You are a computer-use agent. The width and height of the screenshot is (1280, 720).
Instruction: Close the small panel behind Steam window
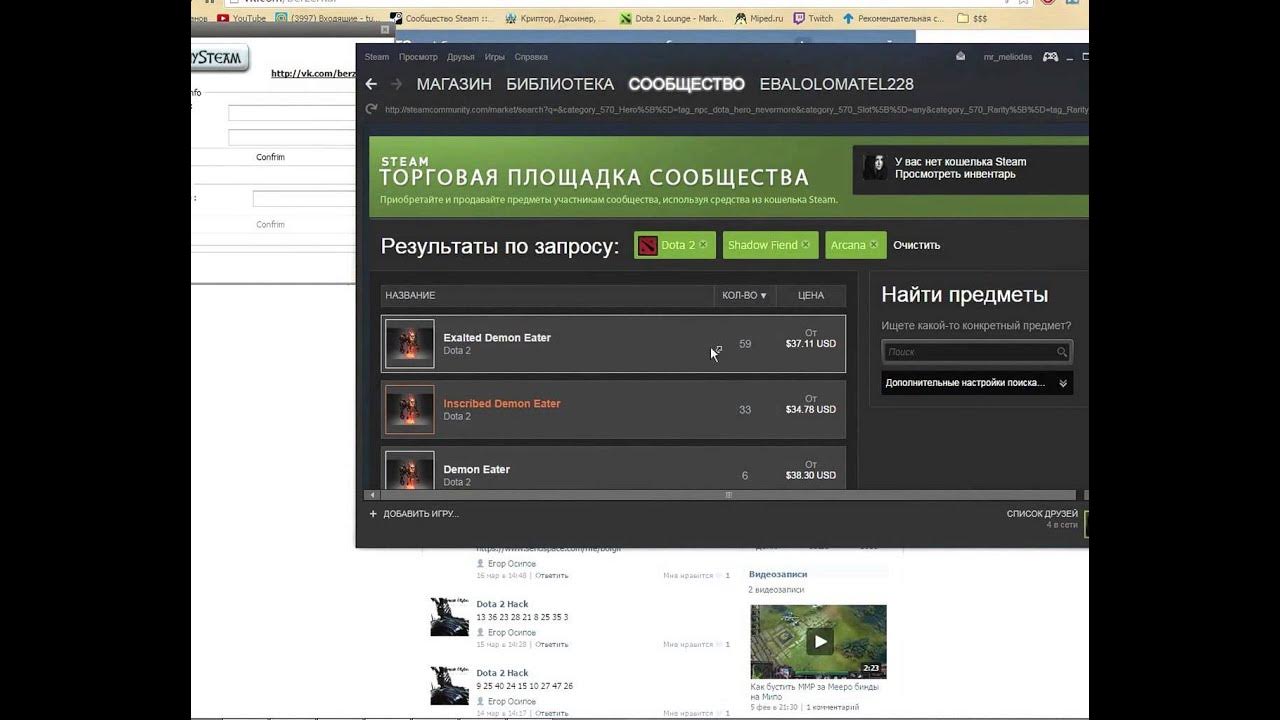[x=386, y=30]
